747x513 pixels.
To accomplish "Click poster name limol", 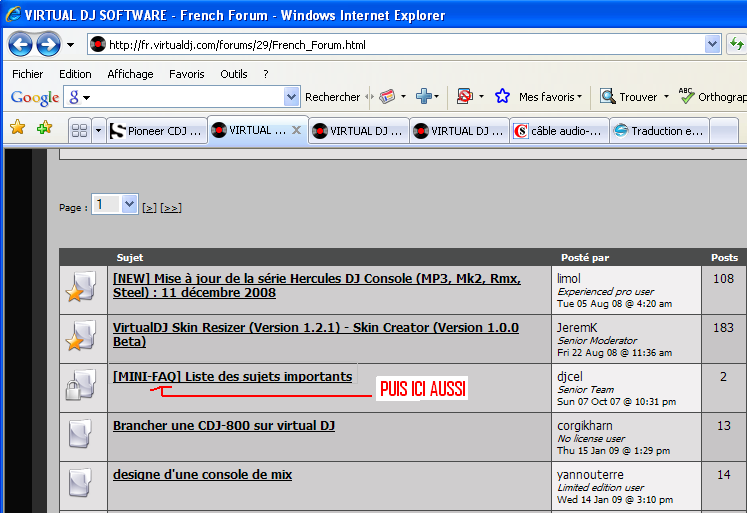I will click(x=569, y=278).
